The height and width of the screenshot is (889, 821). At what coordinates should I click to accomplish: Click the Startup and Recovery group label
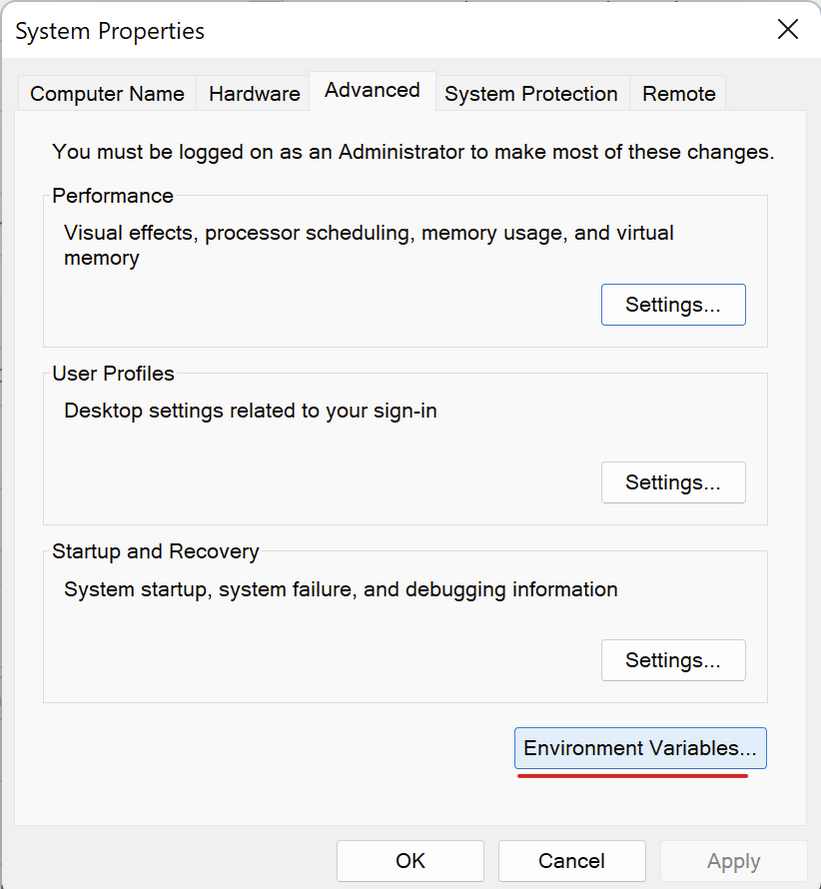coord(155,551)
